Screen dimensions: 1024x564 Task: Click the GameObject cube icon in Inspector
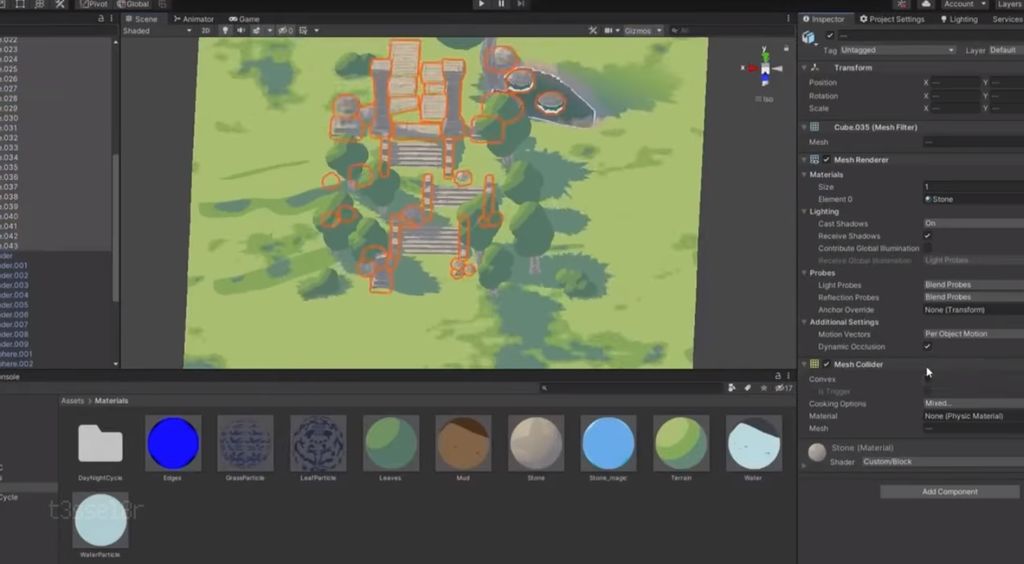click(809, 37)
